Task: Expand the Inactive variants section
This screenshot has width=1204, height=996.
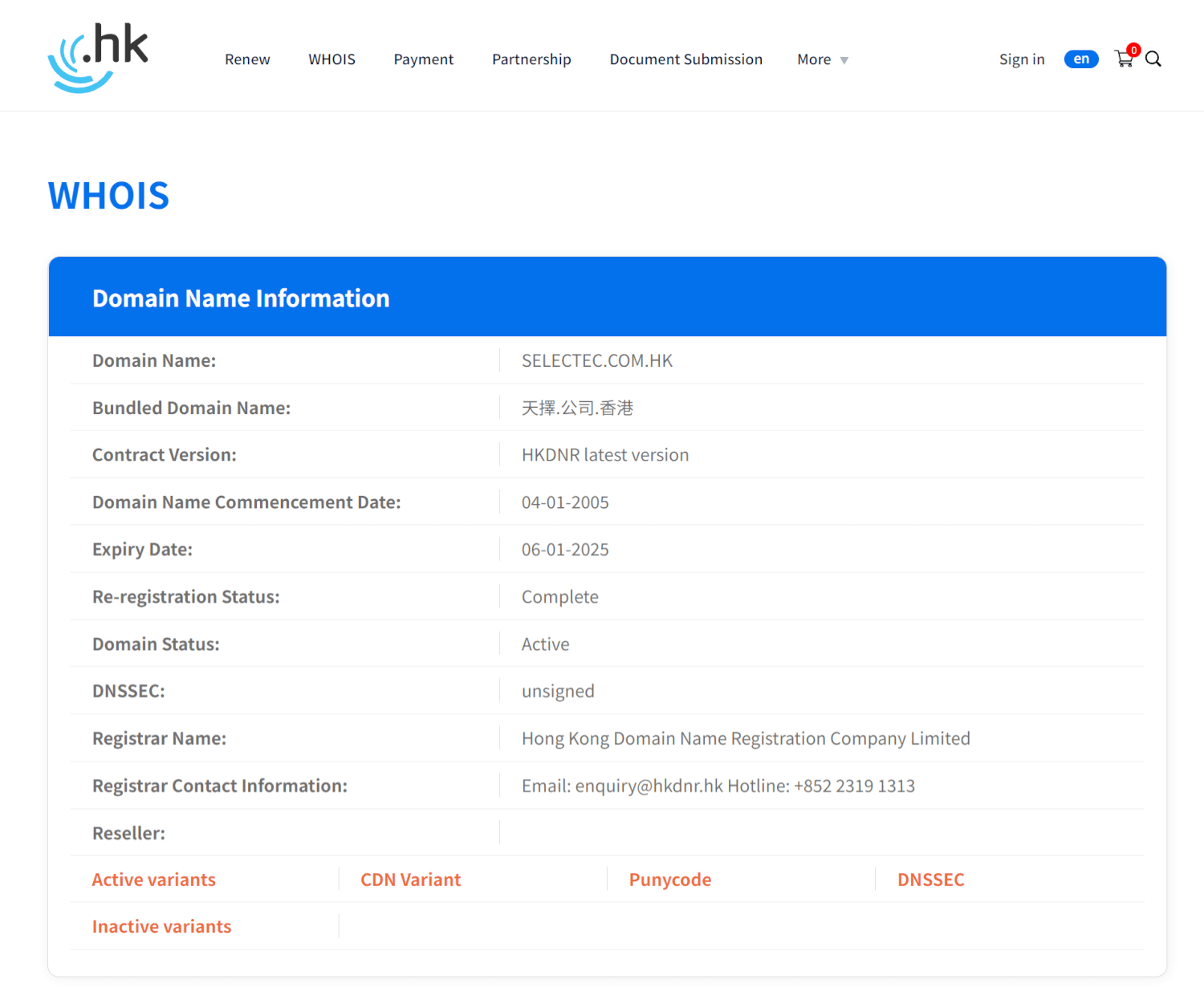Action: (x=161, y=926)
